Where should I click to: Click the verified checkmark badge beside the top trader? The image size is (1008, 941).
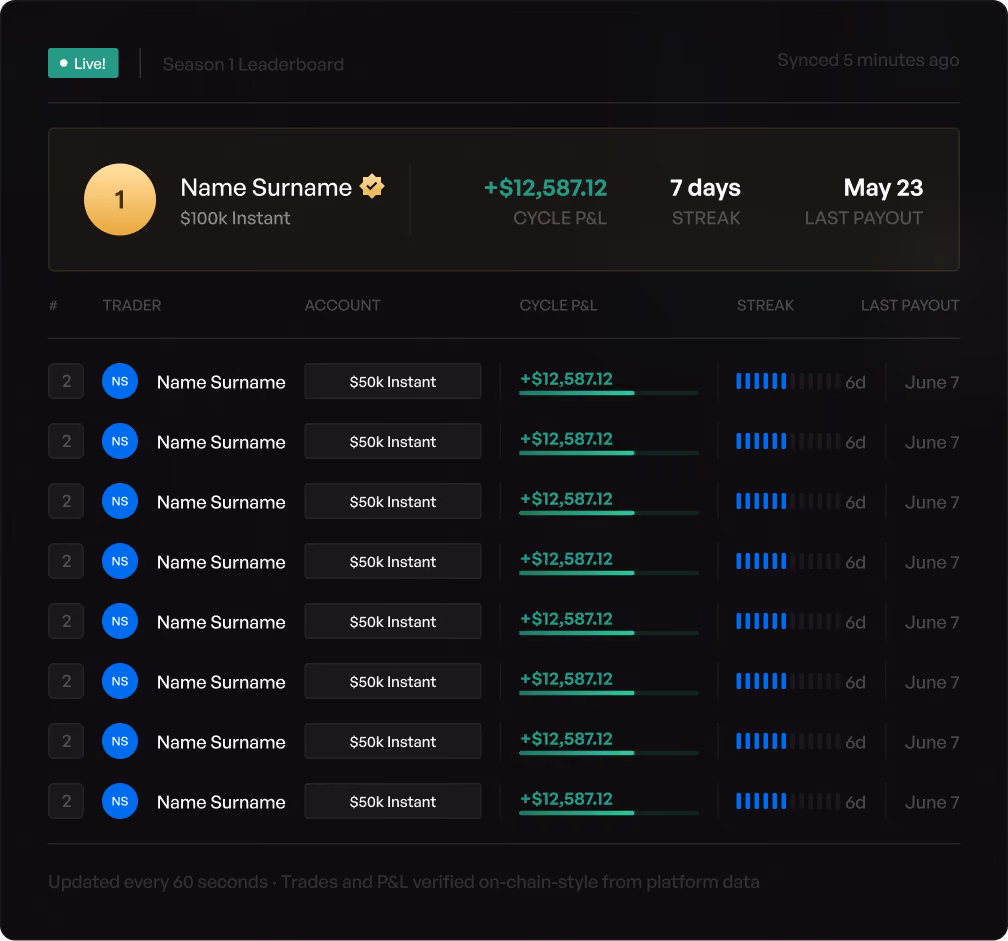point(372,186)
